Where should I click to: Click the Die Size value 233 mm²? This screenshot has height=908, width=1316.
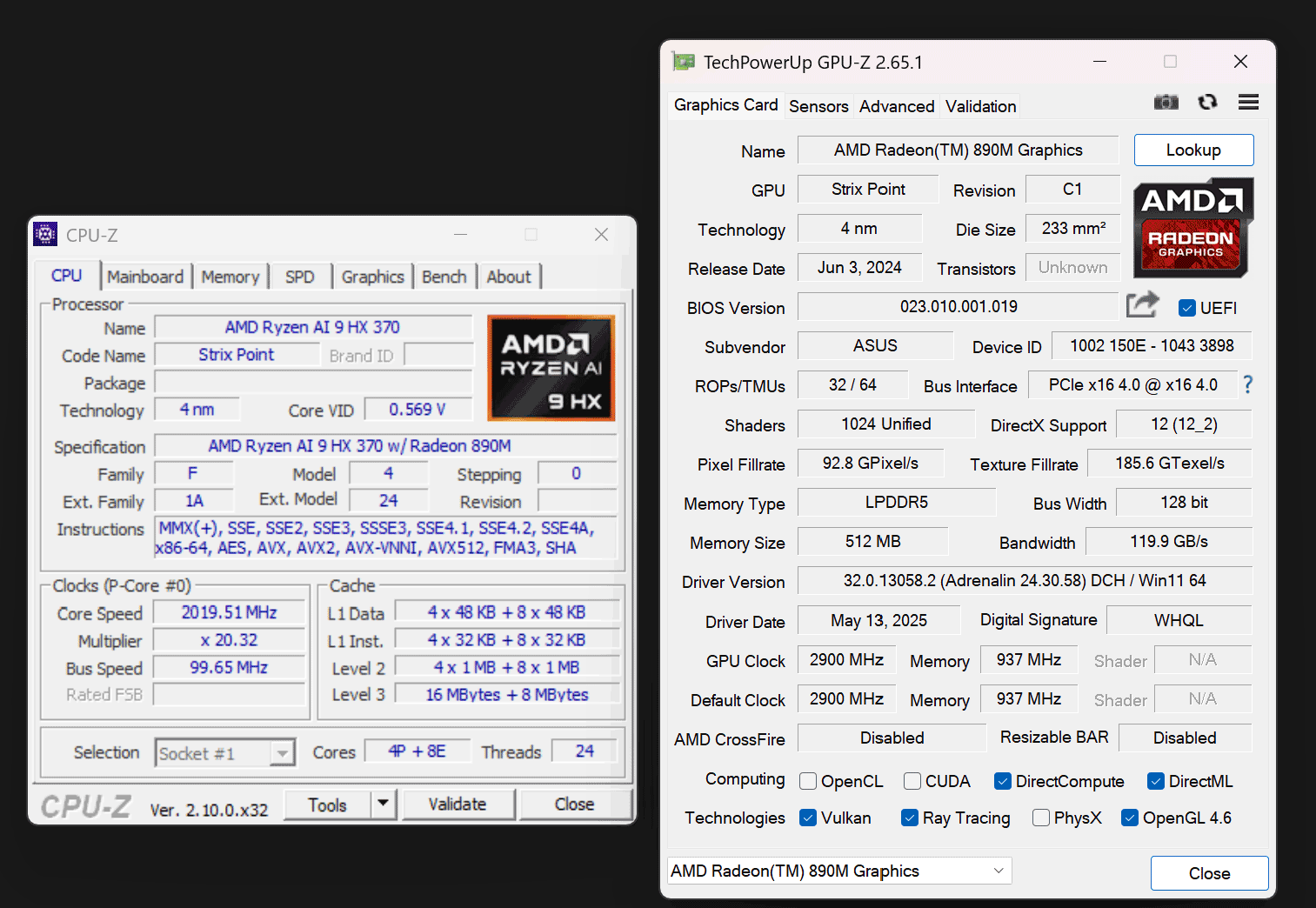tap(1074, 228)
